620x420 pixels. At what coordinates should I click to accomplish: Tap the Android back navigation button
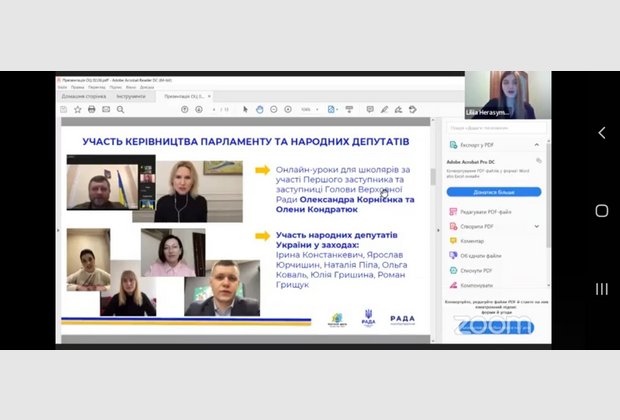coord(601,133)
